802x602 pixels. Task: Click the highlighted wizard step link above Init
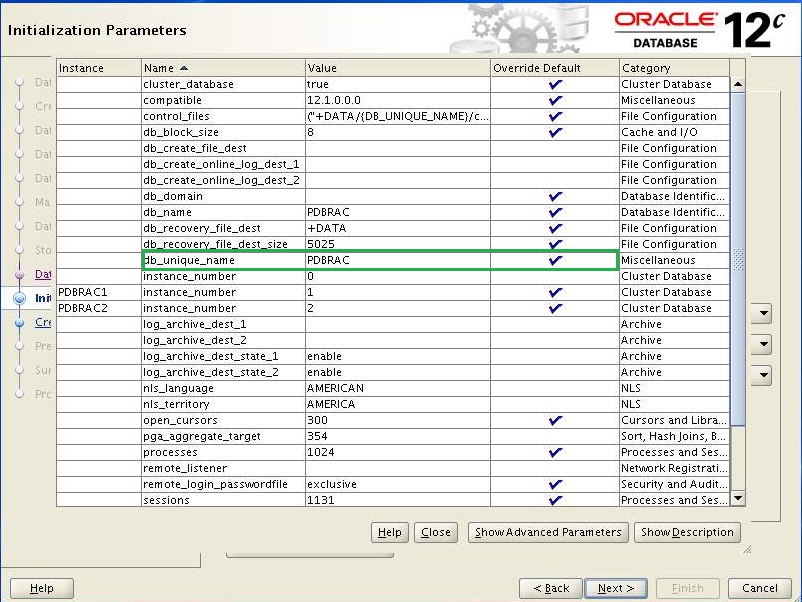(43, 274)
